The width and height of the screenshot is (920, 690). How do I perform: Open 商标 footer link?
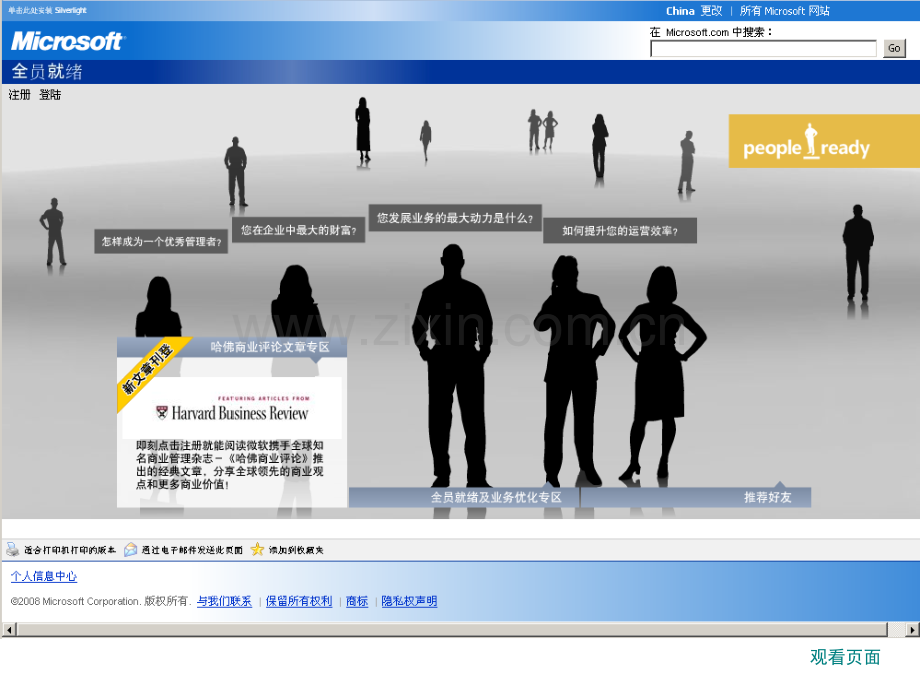coord(357,601)
